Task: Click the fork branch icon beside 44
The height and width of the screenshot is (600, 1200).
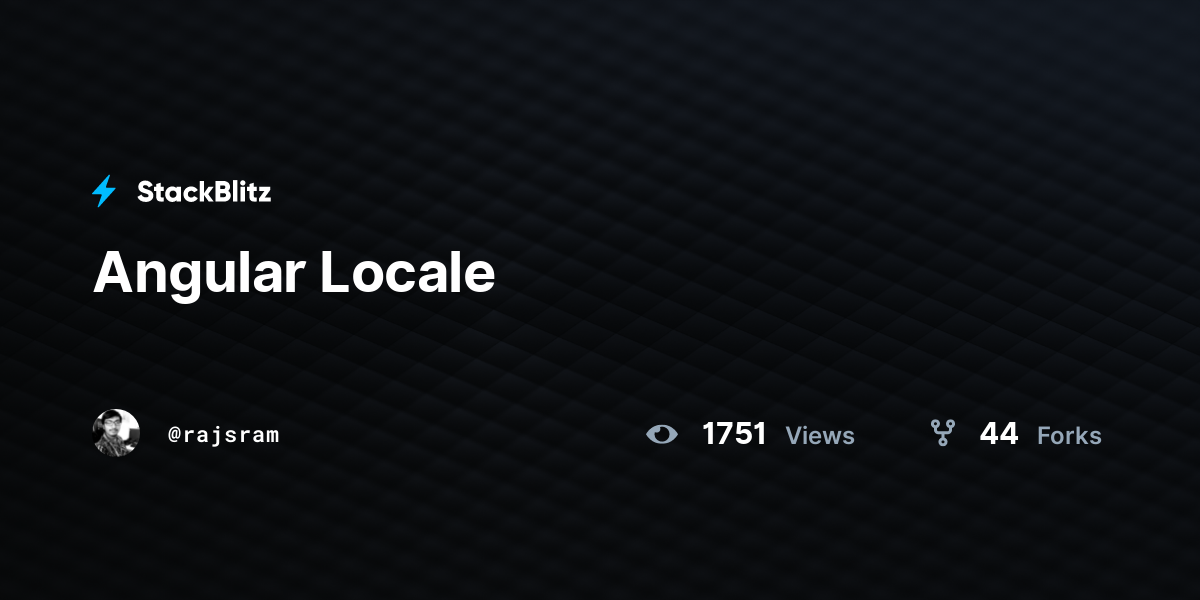Action: click(942, 433)
